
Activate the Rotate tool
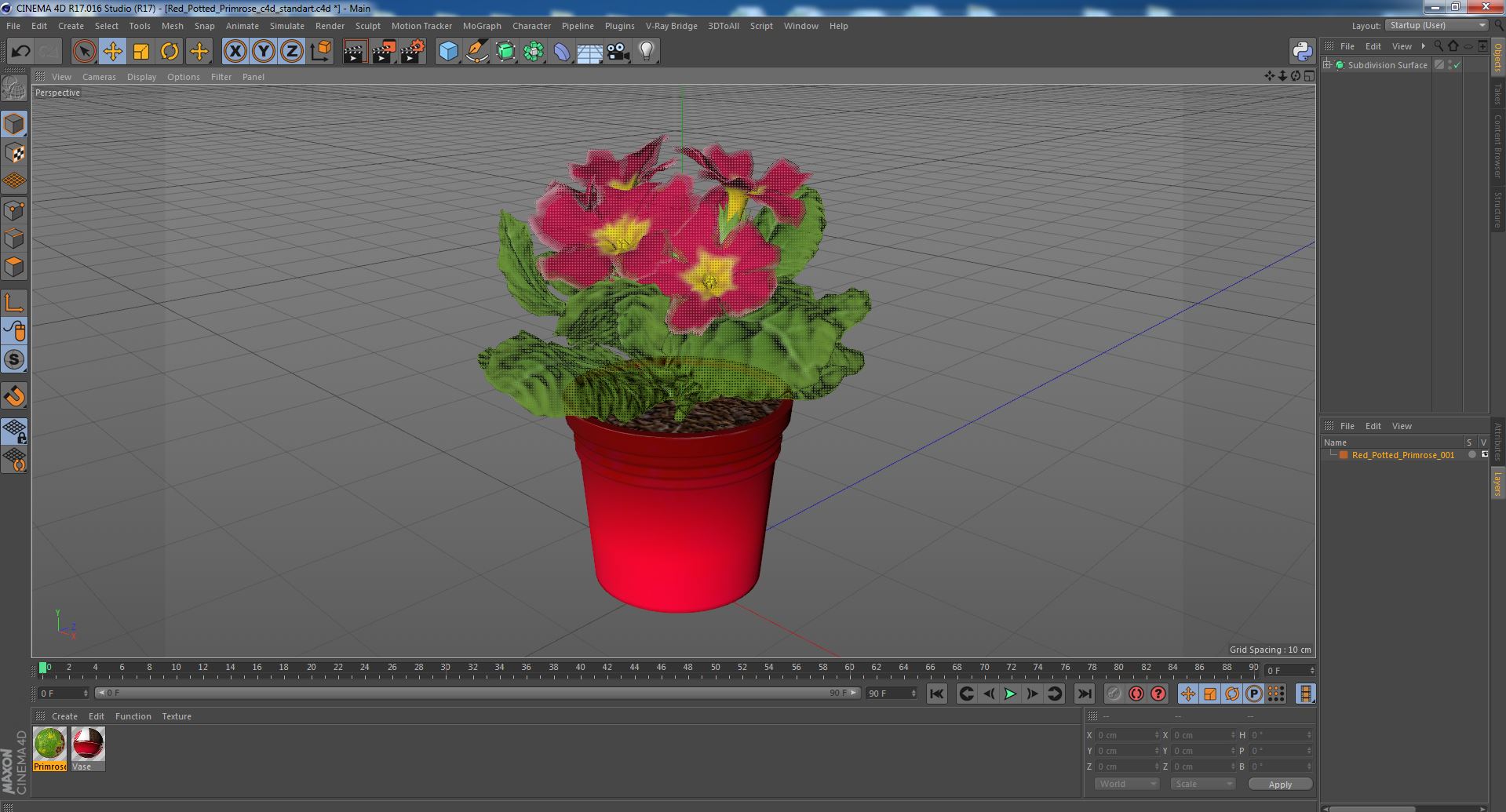170,52
